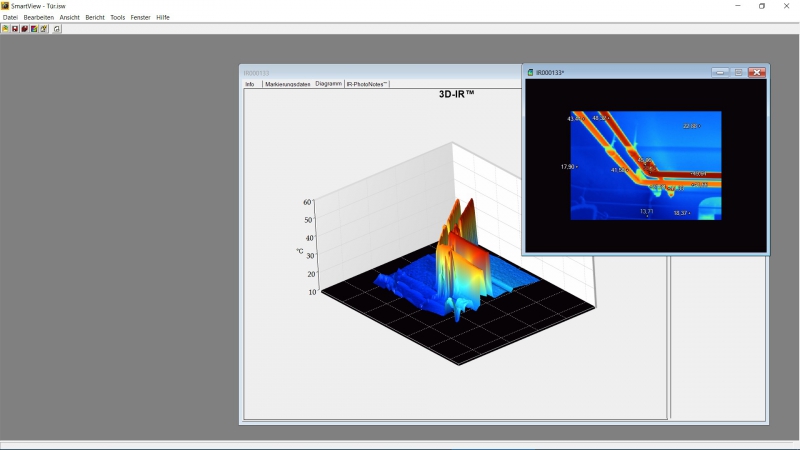This screenshot has height=450, width=800.
Task: Switch to the Markierungsdaten tab
Action: (x=287, y=84)
